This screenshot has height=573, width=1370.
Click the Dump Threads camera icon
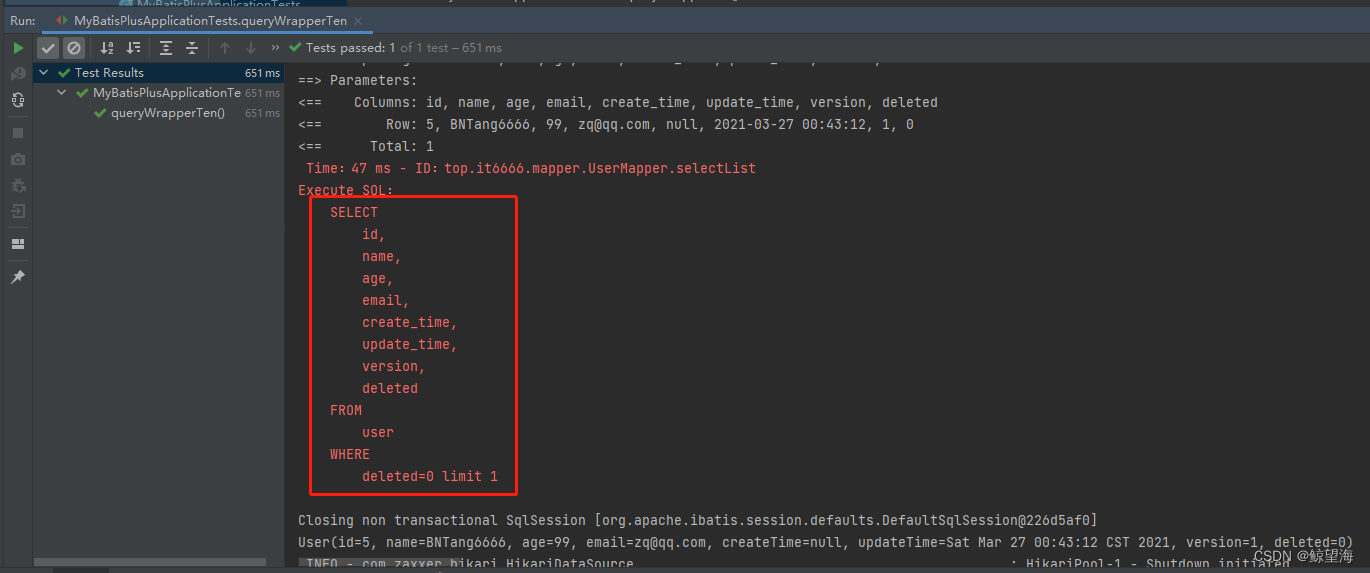[18, 159]
